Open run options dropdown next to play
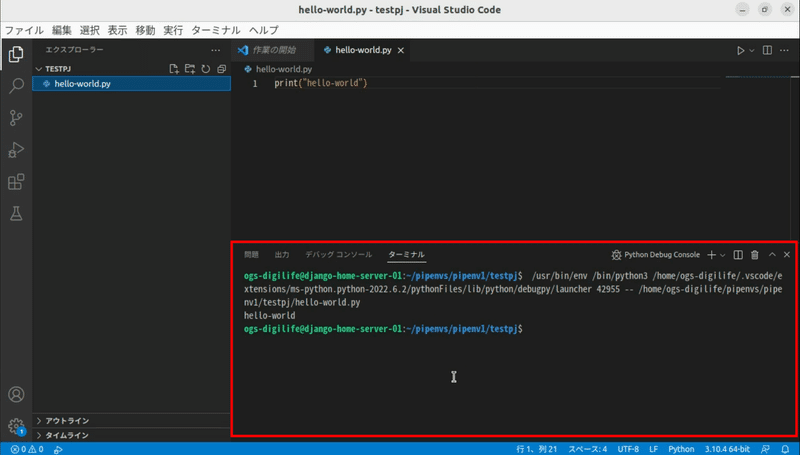Screen dimensions: 800x455 click(752, 50)
